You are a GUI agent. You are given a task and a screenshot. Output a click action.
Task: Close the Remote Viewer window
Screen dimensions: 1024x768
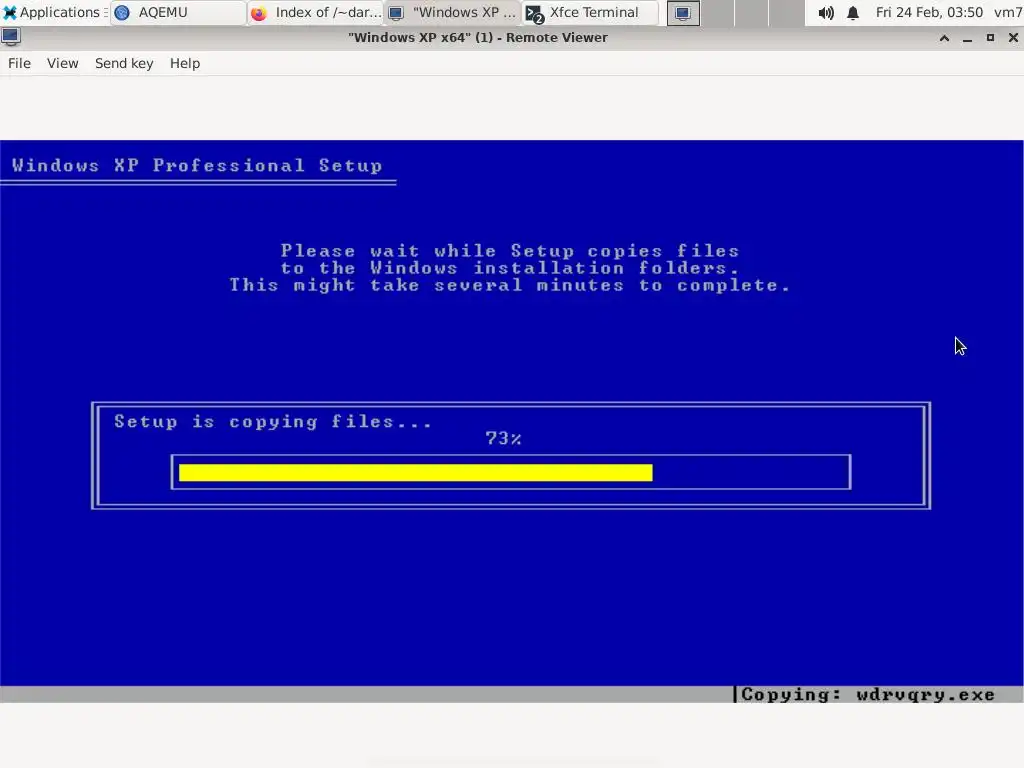click(1013, 38)
